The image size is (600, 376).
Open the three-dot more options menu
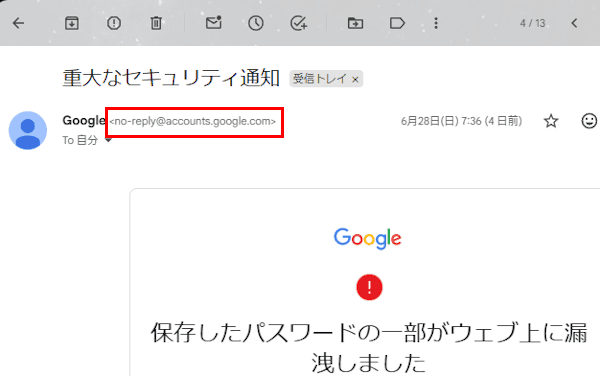click(x=436, y=23)
